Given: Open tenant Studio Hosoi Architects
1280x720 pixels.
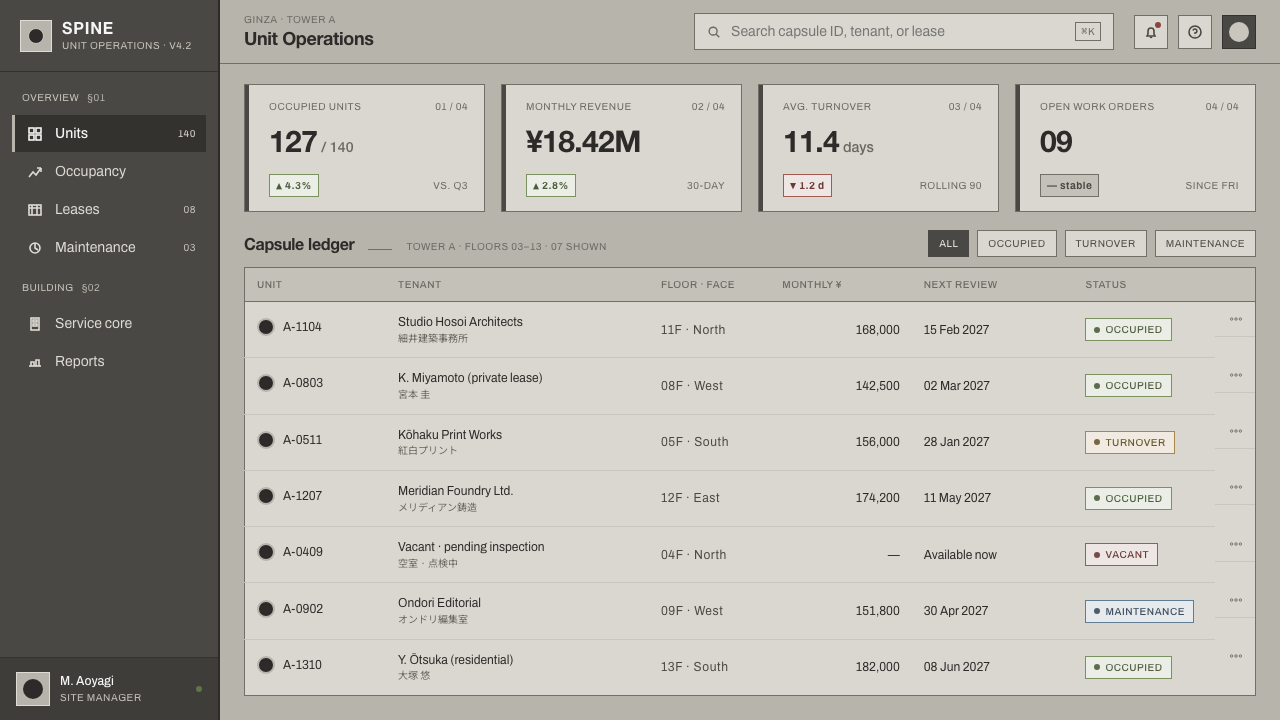Looking at the screenshot, I should (460, 322).
